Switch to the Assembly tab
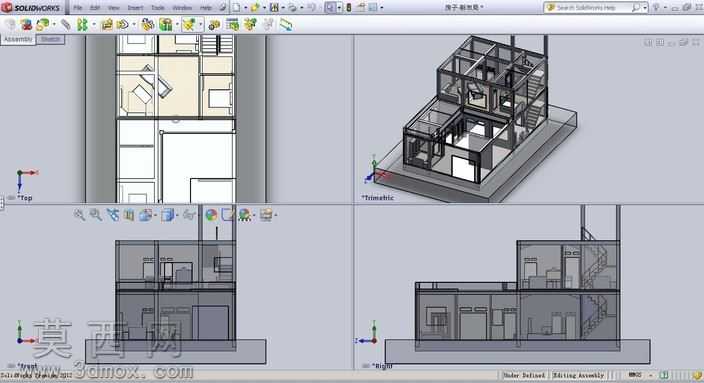Image resolution: width=704 pixels, height=383 pixels. click(x=18, y=40)
